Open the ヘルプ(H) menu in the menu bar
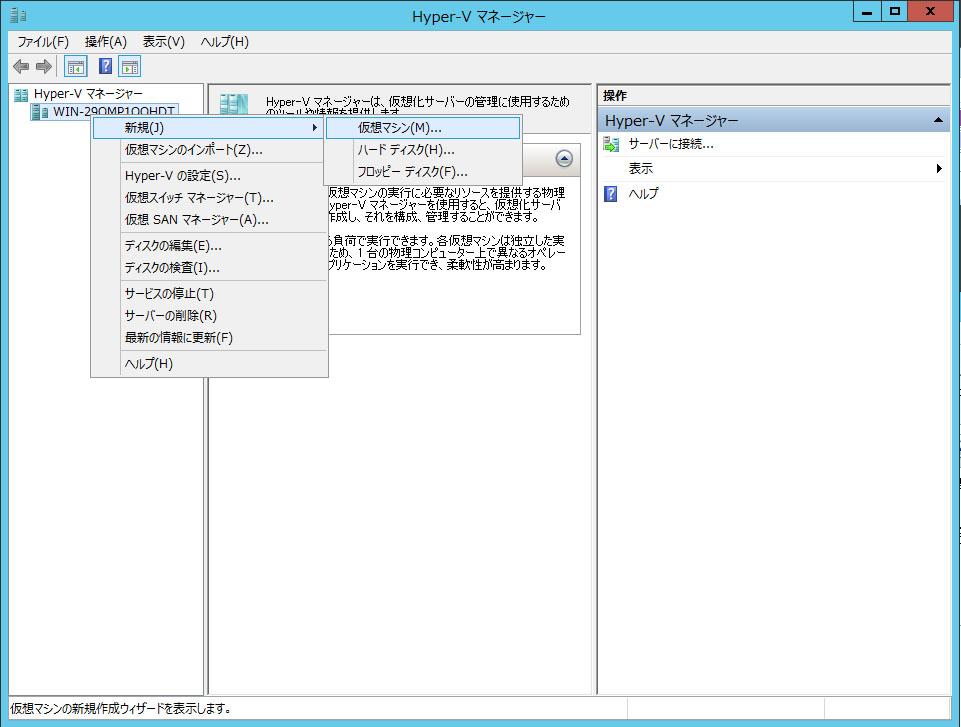 pos(224,42)
